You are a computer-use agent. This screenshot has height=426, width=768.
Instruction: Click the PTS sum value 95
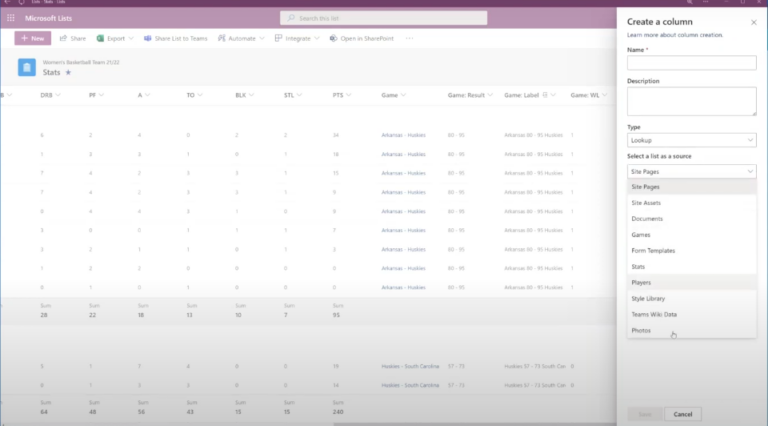(336, 315)
